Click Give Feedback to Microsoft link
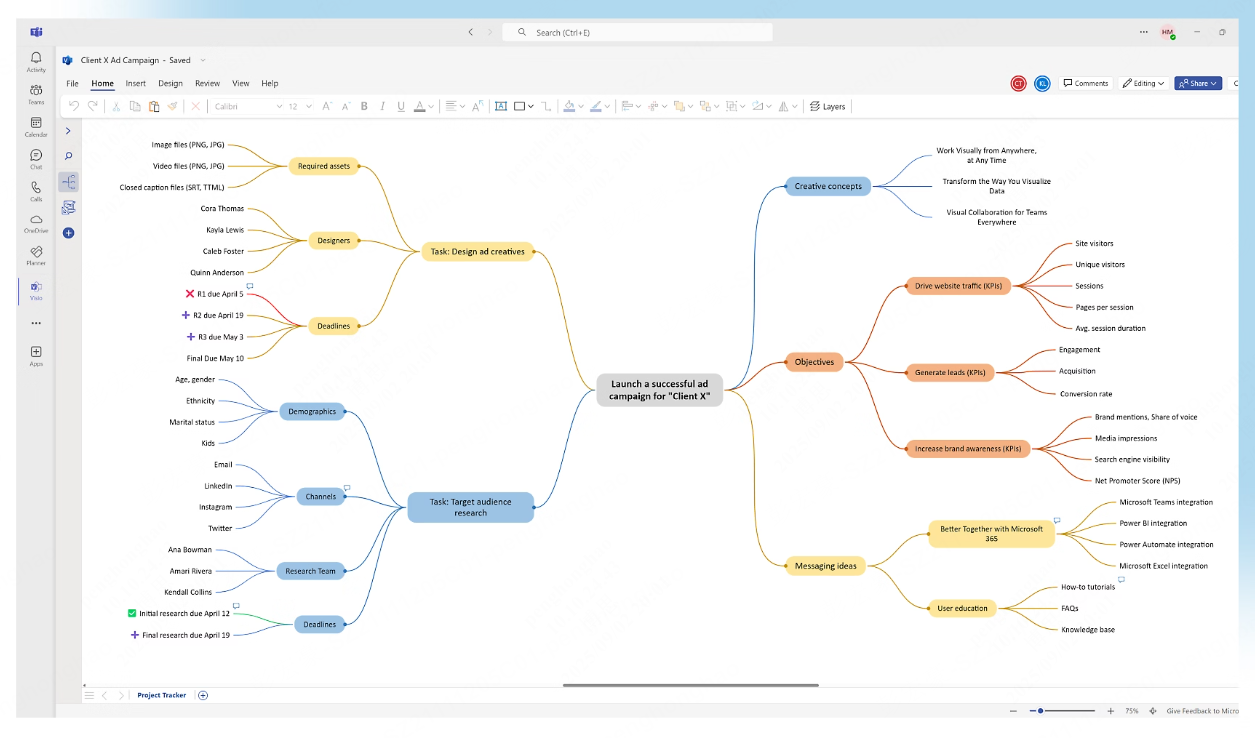This screenshot has width=1255, height=738. pos(1203,711)
